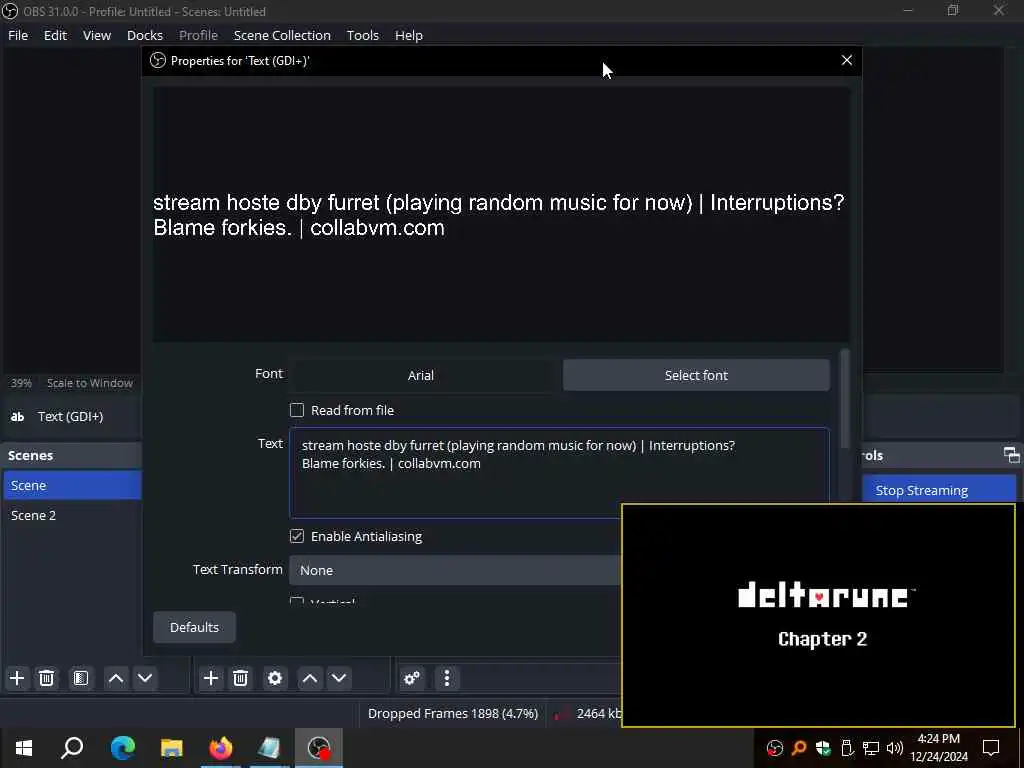Click the Text (GDI+) source label
Screen dimensions: 1024x768
(71, 417)
